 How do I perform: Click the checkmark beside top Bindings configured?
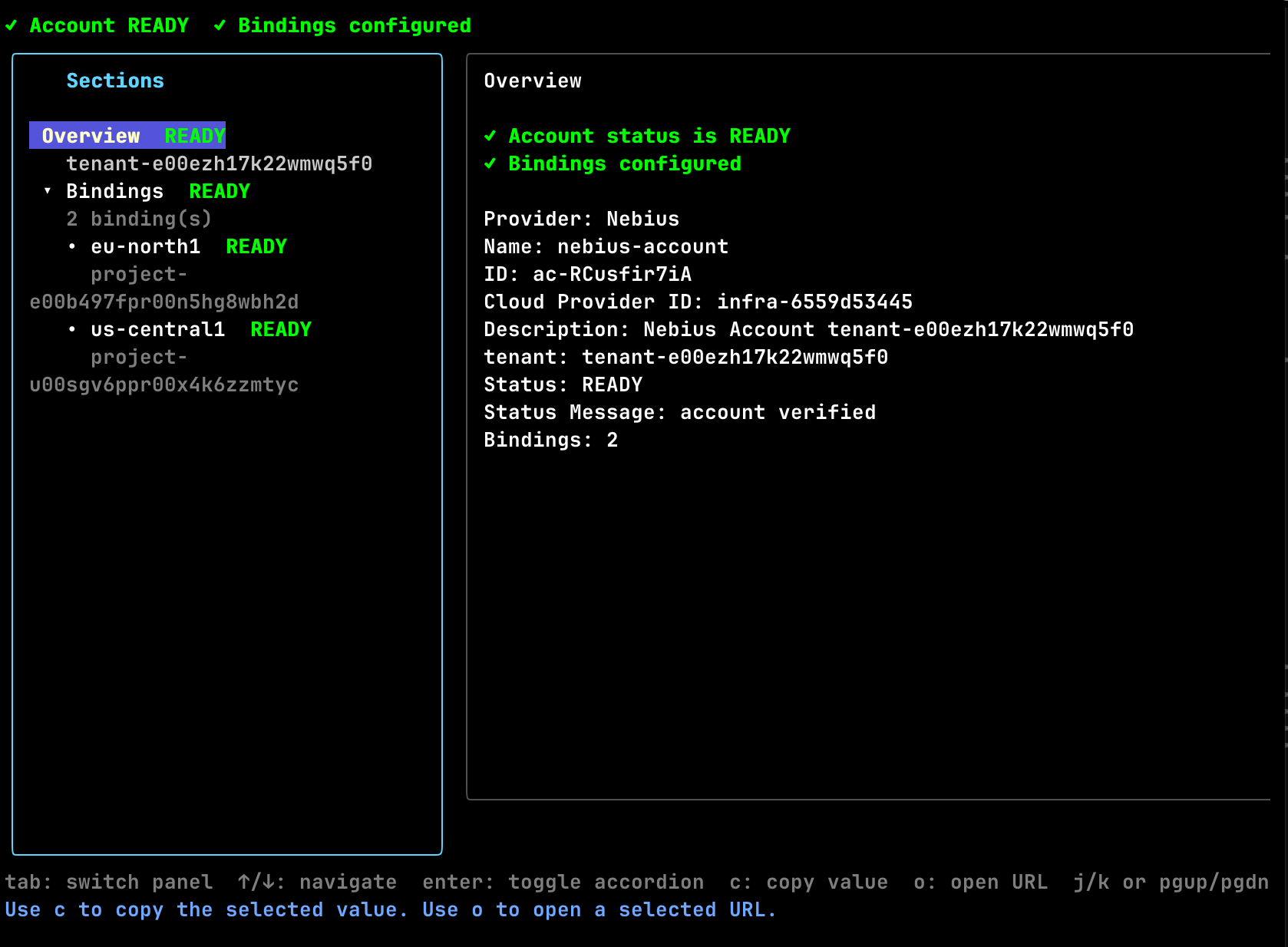[220, 26]
